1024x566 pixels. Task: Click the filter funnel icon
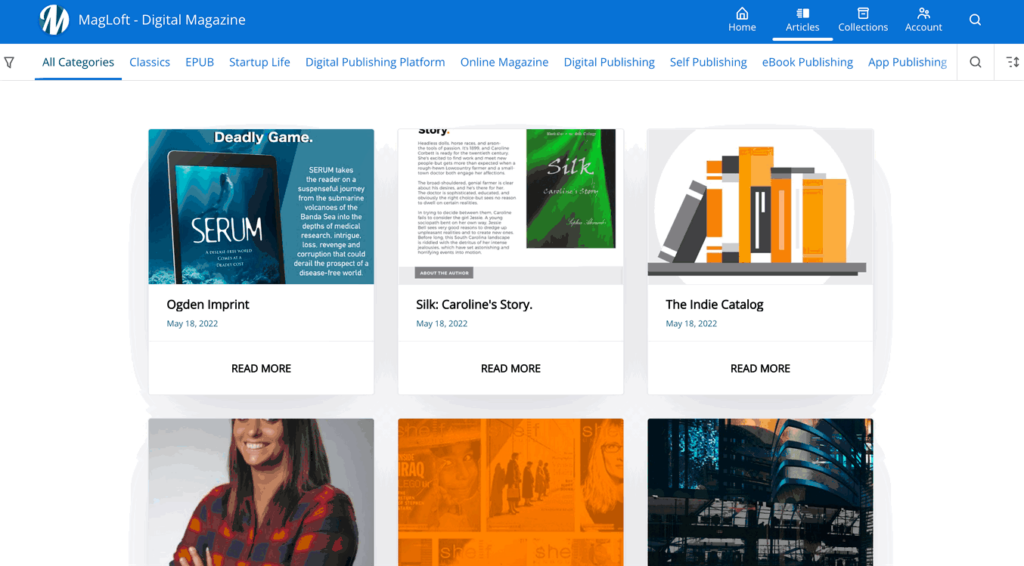pyautogui.click(x=9, y=62)
